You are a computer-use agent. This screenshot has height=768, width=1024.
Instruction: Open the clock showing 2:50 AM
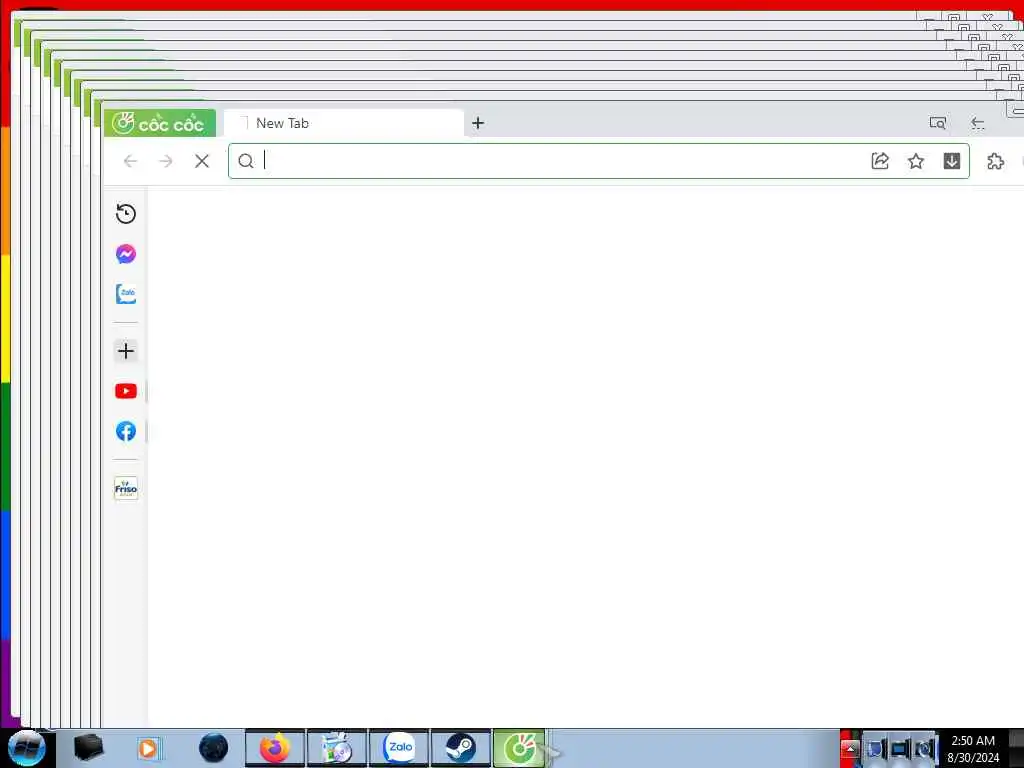(973, 749)
